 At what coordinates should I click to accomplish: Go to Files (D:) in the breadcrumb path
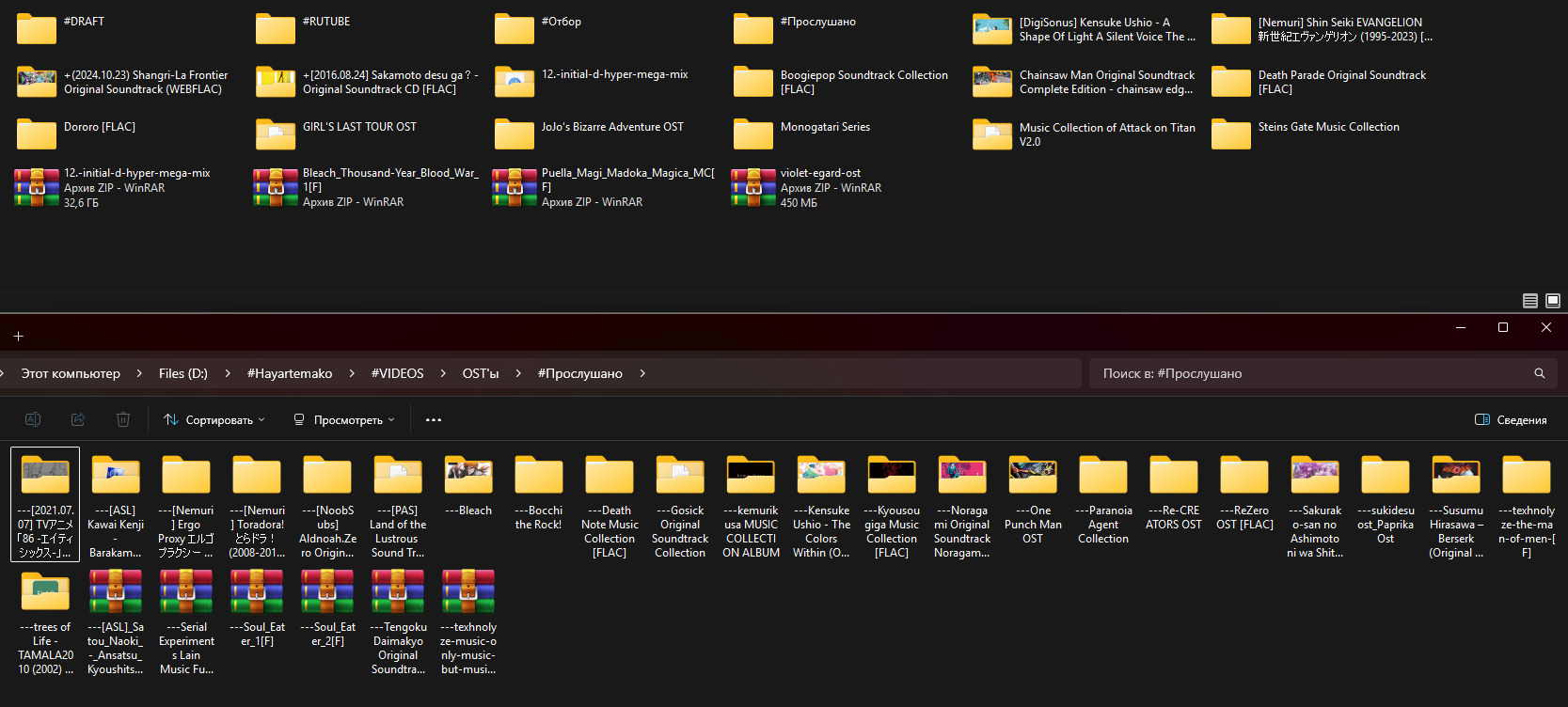pyautogui.click(x=183, y=373)
